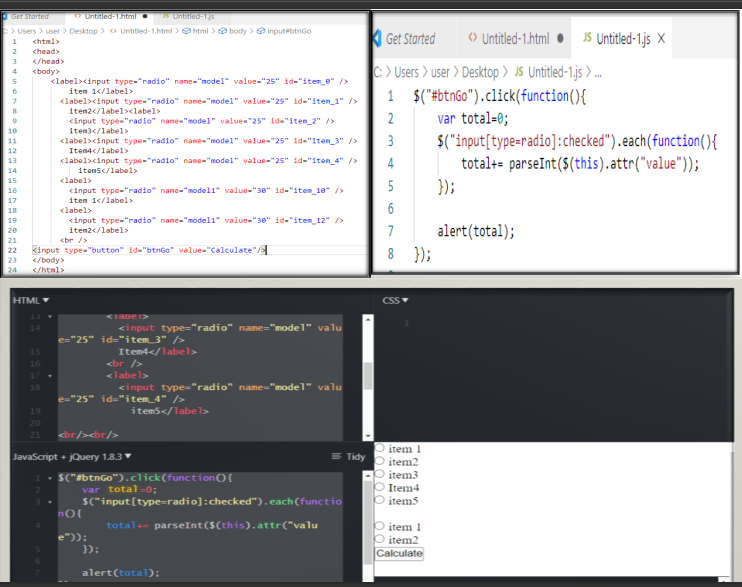The image size is (742, 587).
Task: Open the large Get Started tab
Action: 410,39
